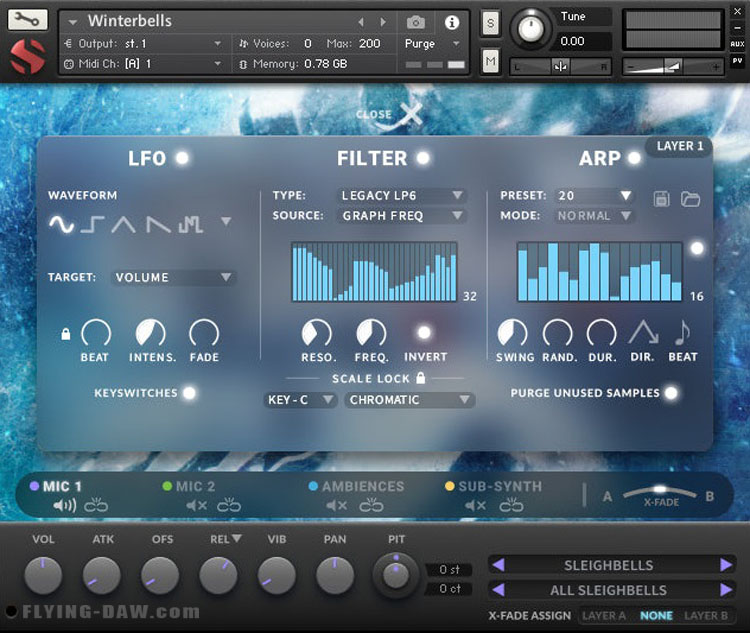Click the Output st. 1 field
The image size is (750, 633).
[x=143, y=44]
